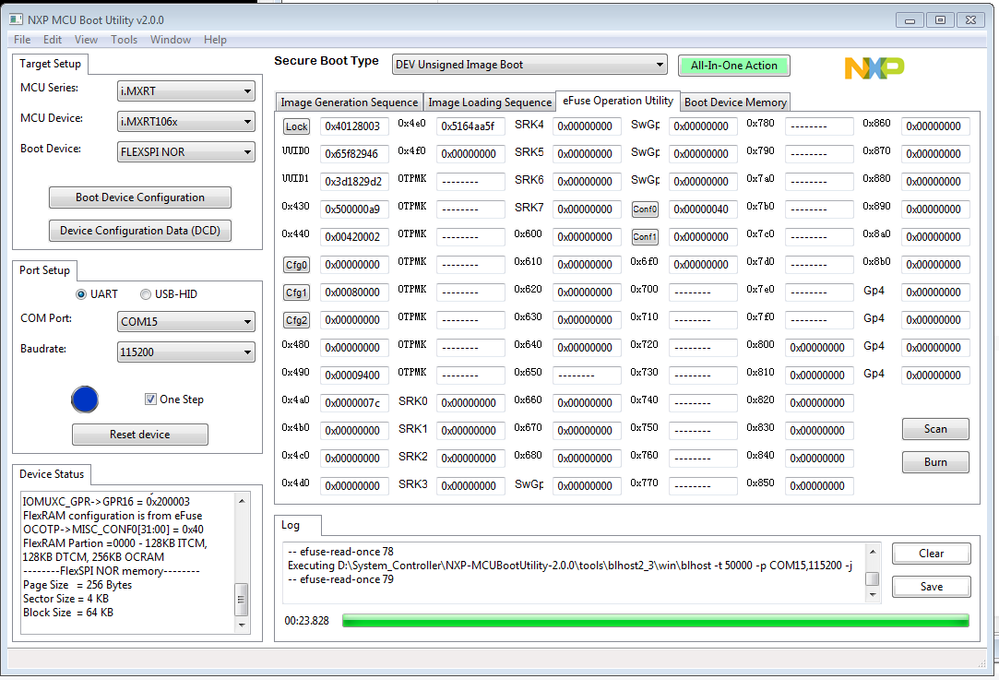Image resolution: width=999 pixels, height=680 pixels.
Task: Click the SRK0 value field
Action: click(470, 403)
